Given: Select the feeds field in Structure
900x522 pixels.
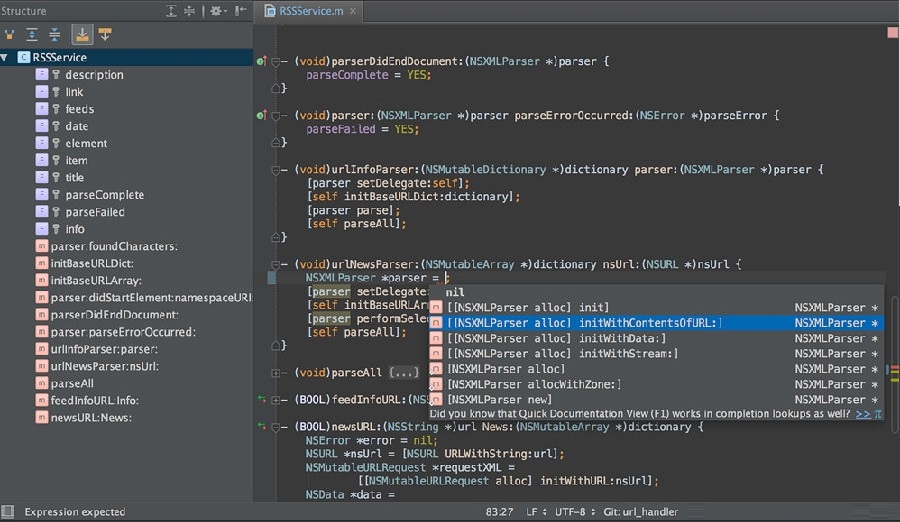Looking at the screenshot, I should tap(80, 109).
